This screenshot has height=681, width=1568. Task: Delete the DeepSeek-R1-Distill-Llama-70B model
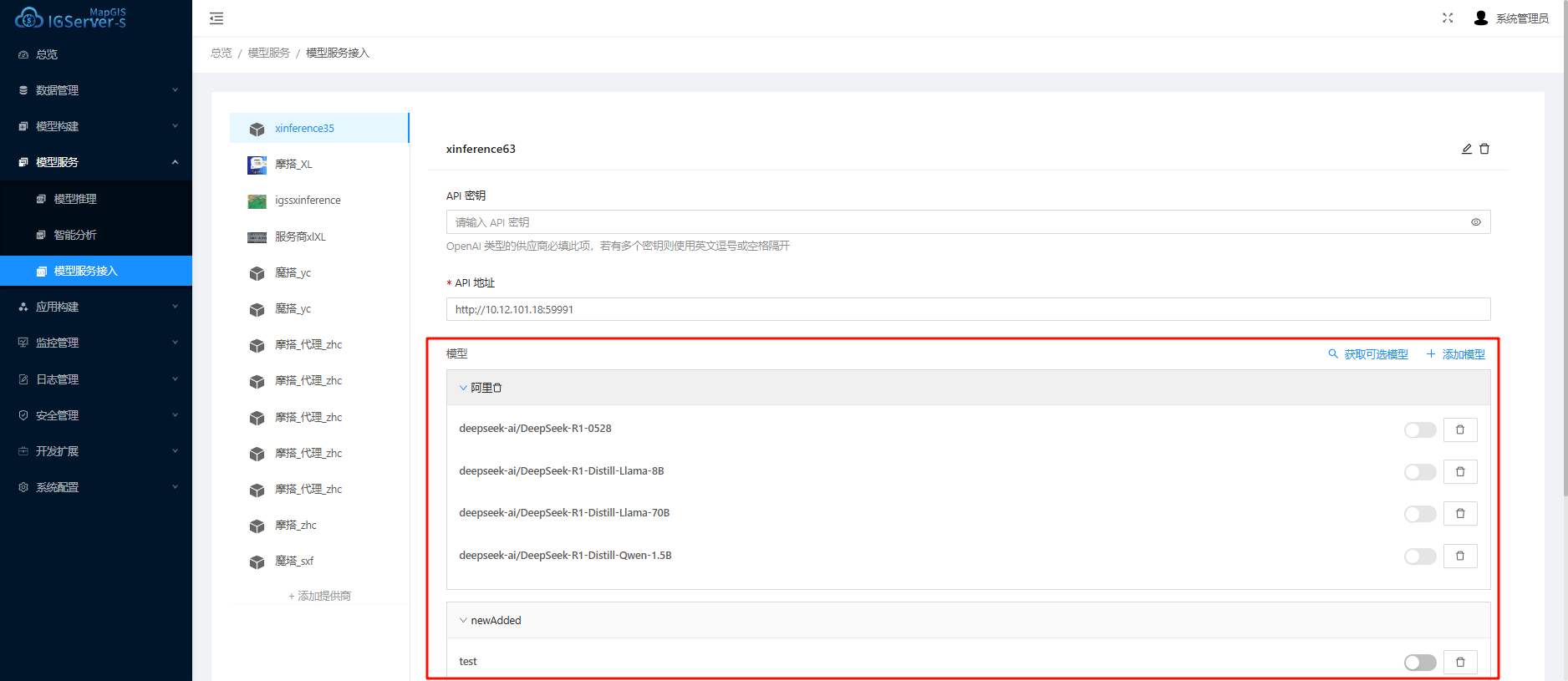click(x=1460, y=514)
